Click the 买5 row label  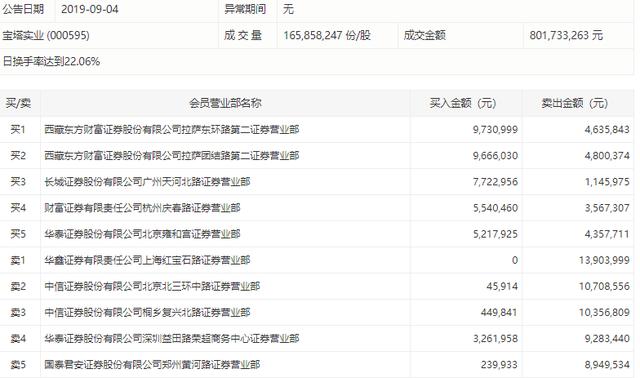pos(18,234)
